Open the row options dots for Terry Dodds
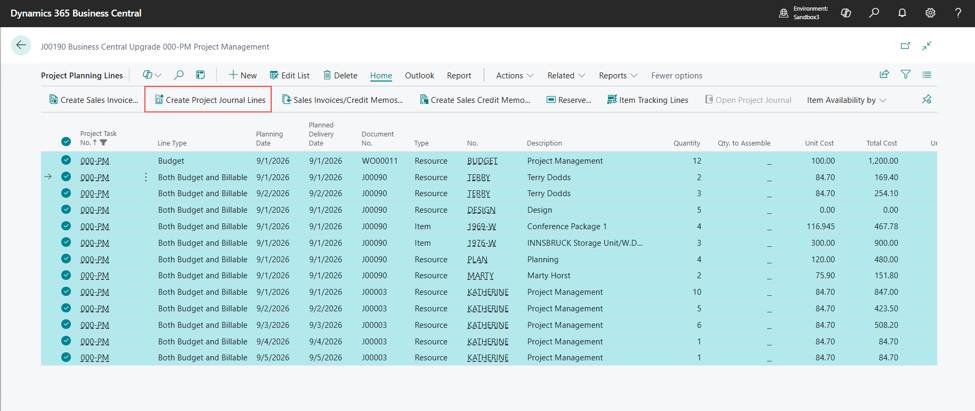 (x=146, y=177)
